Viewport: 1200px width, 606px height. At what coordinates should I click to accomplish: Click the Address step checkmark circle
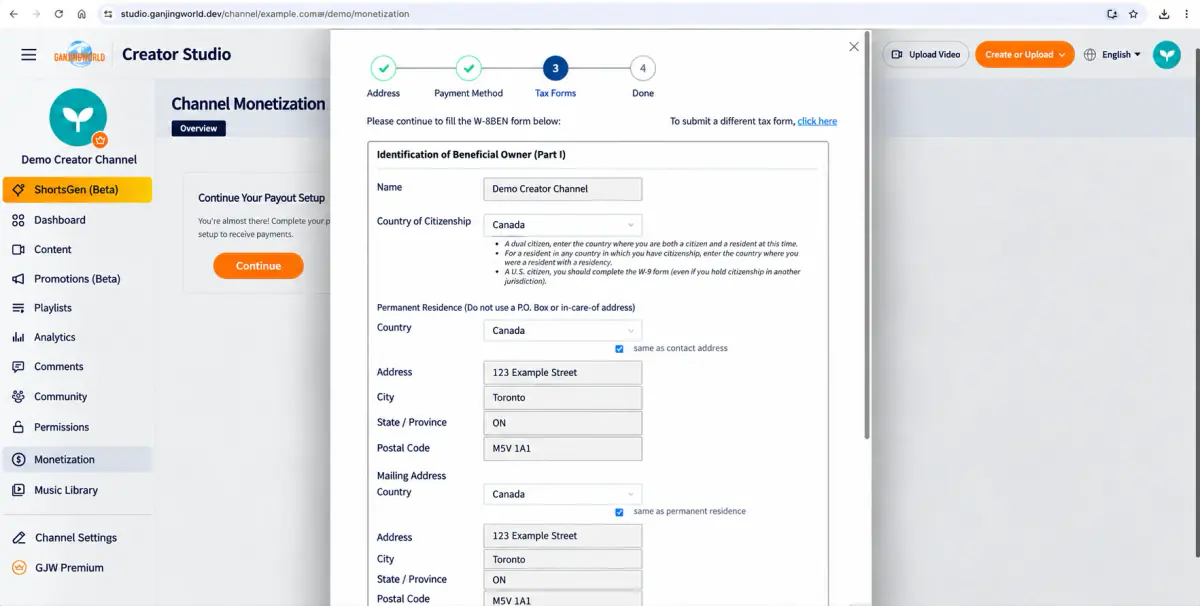pyautogui.click(x=383, y=68)
